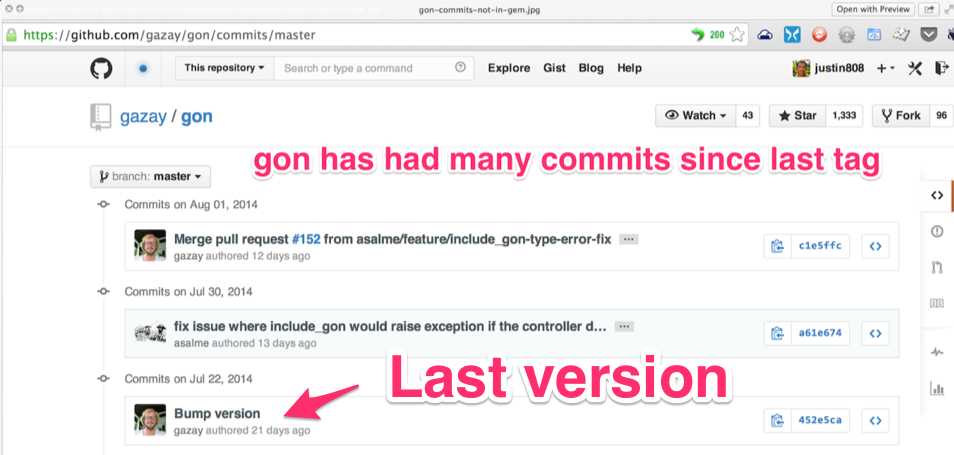Screen dimensions: 954x455
Task: Open the Explore menu item
Action: tap(509, 68)
